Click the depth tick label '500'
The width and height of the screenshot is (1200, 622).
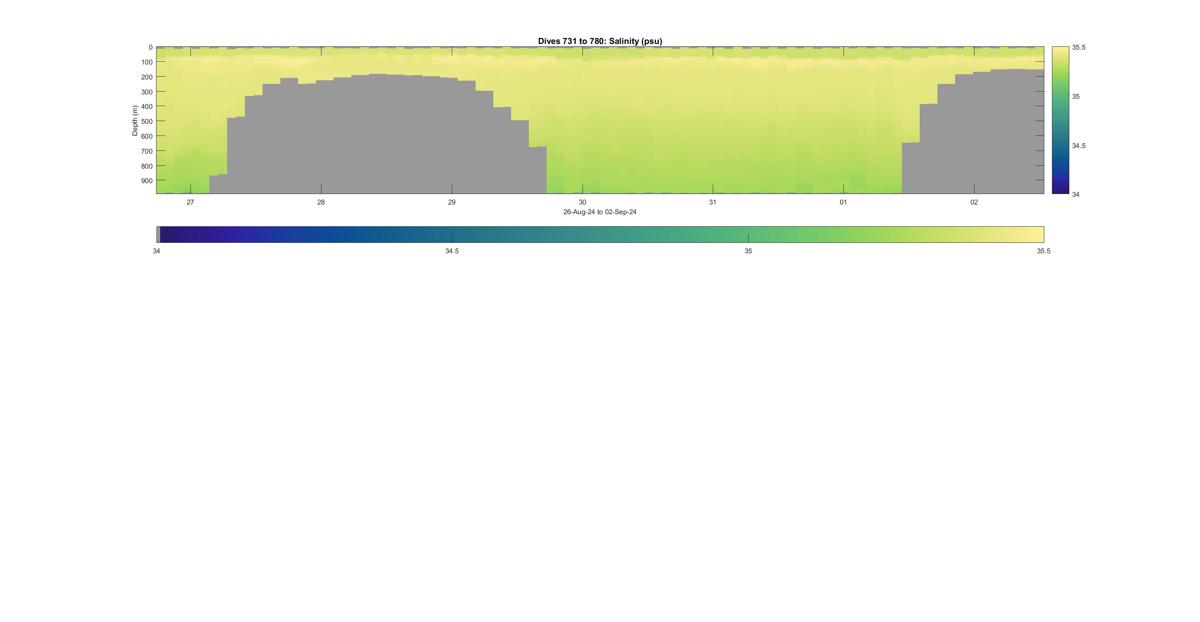click(146, 122)
